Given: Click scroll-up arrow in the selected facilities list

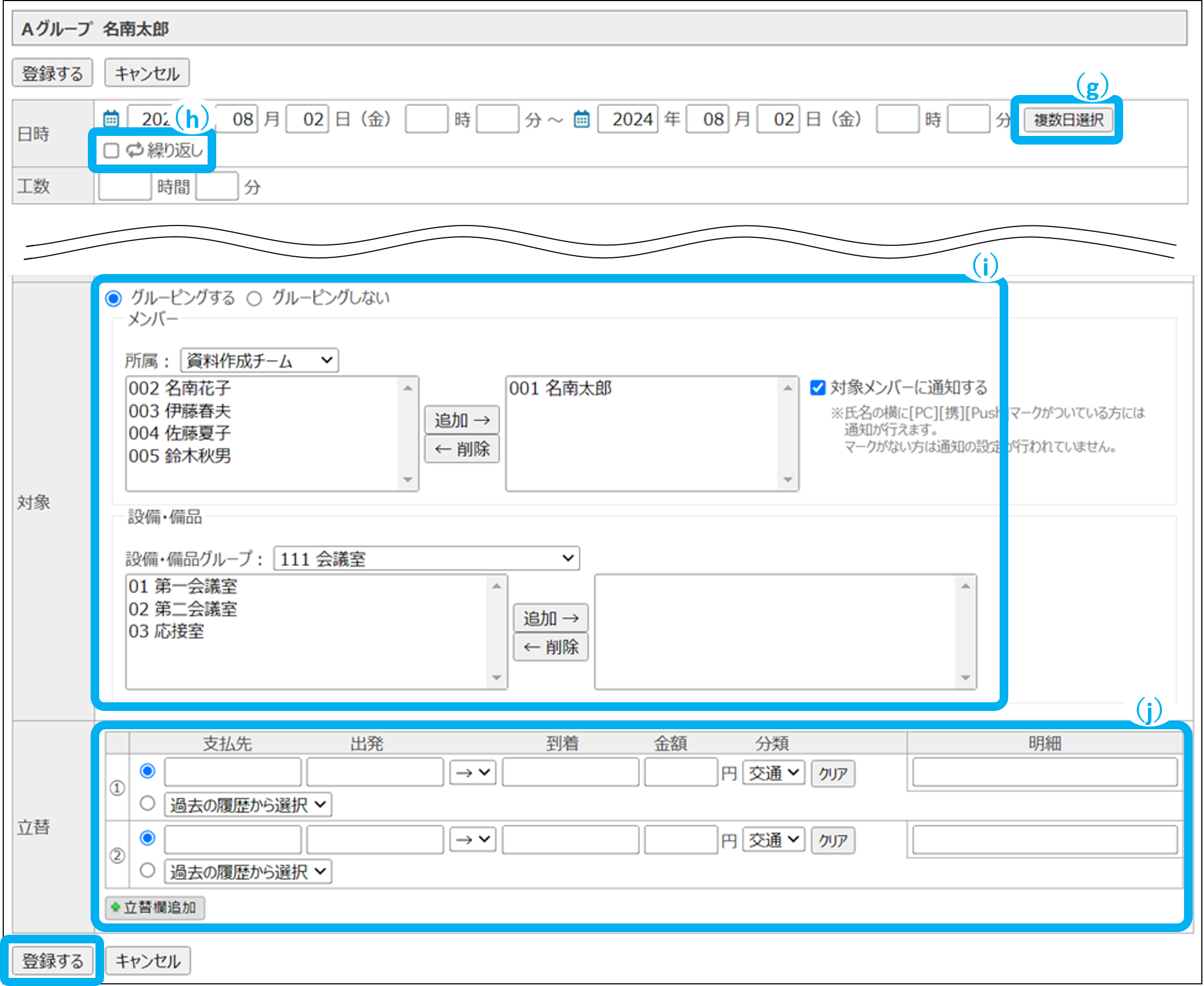Looking at the screenshot, I should (x=965, y=586).
